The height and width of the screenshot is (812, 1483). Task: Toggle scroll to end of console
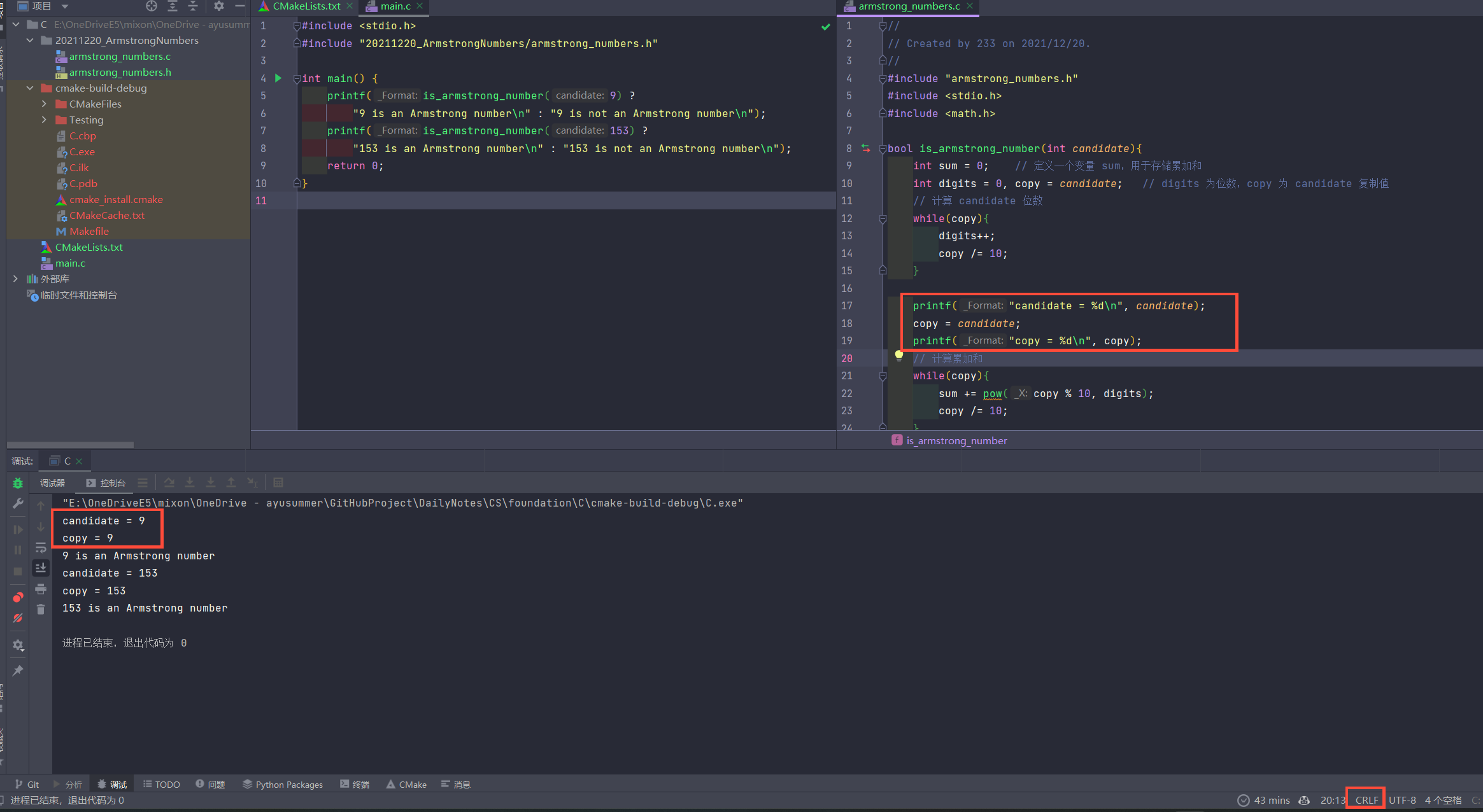pyautogui.click(x=41, y=568)
